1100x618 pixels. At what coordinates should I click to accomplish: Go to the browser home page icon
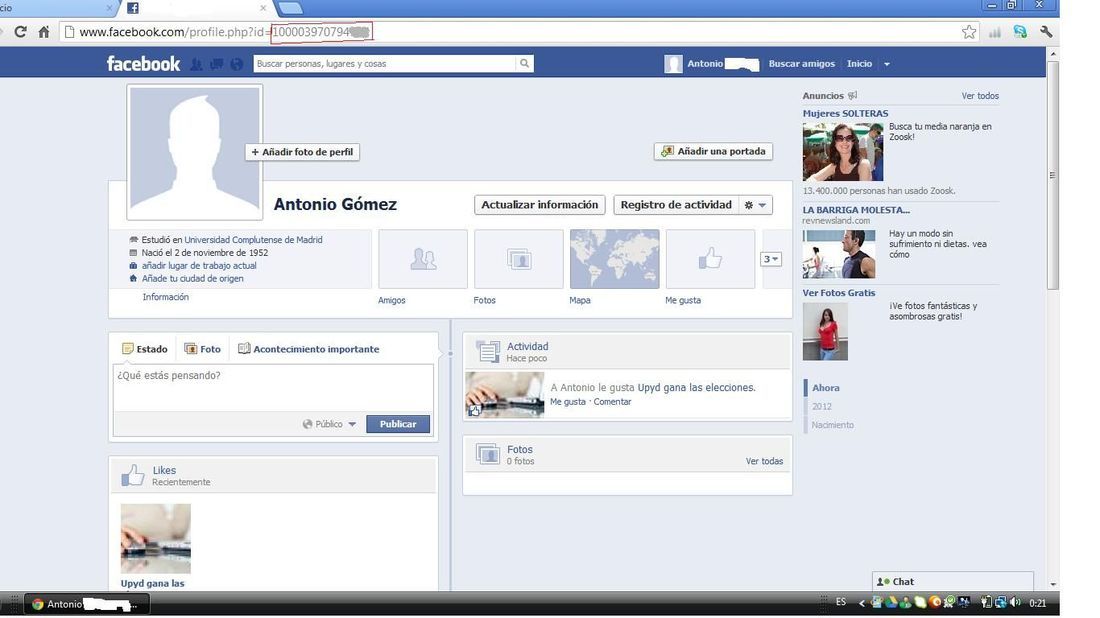(x=43, y=32)
